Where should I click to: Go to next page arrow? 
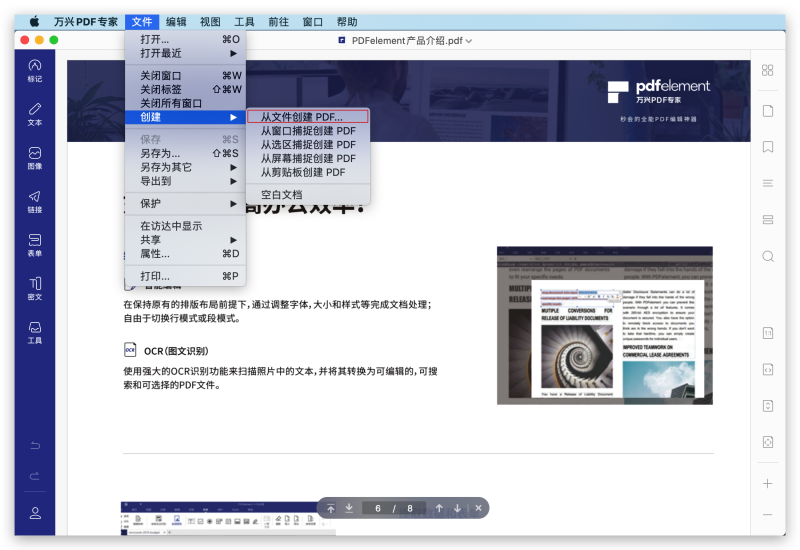457,508
